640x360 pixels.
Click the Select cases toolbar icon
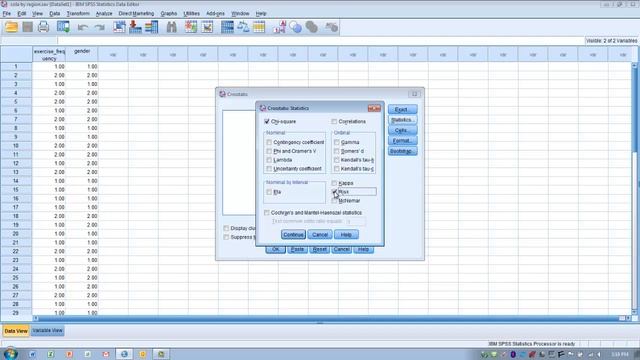tap(259, 27)
